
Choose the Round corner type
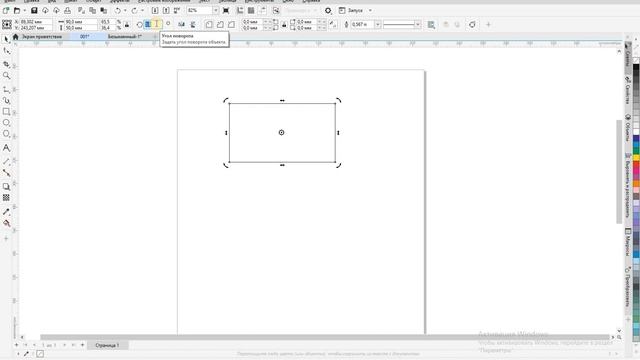[x=209, y=24]
